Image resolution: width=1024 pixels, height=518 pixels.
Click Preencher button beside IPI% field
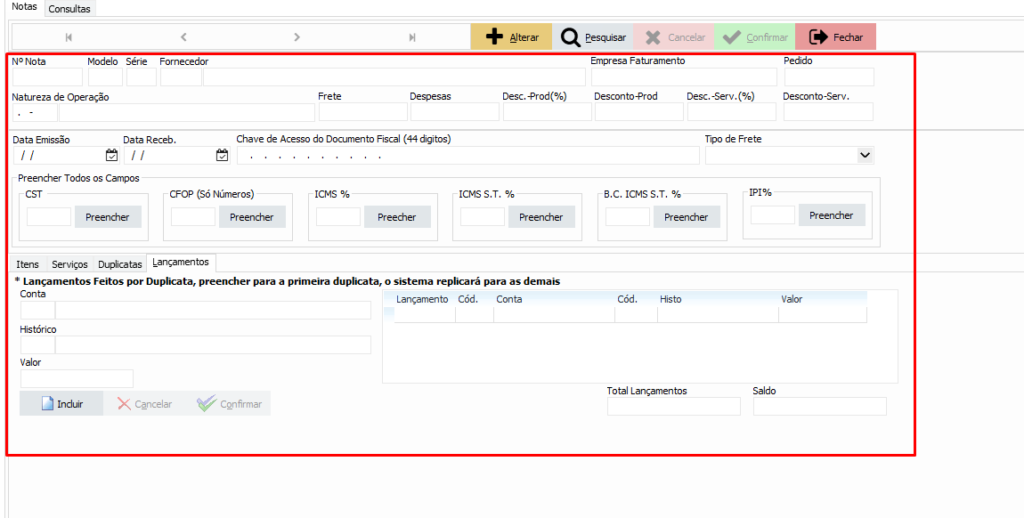pyautogui.click(x=831, y=215)
